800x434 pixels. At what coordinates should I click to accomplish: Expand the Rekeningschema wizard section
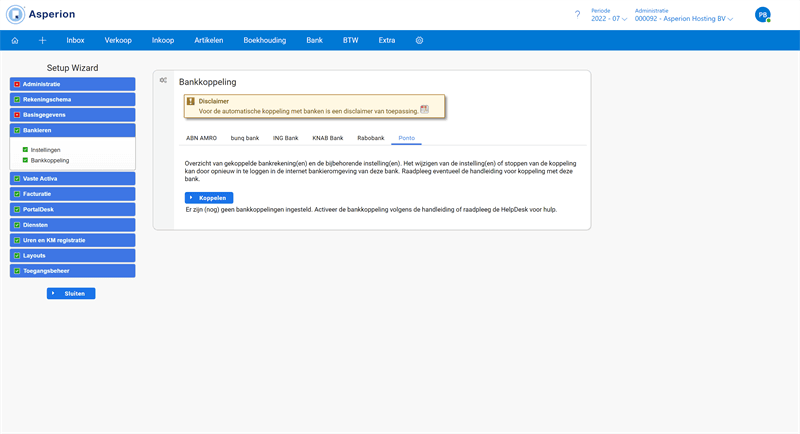point(72,99)
